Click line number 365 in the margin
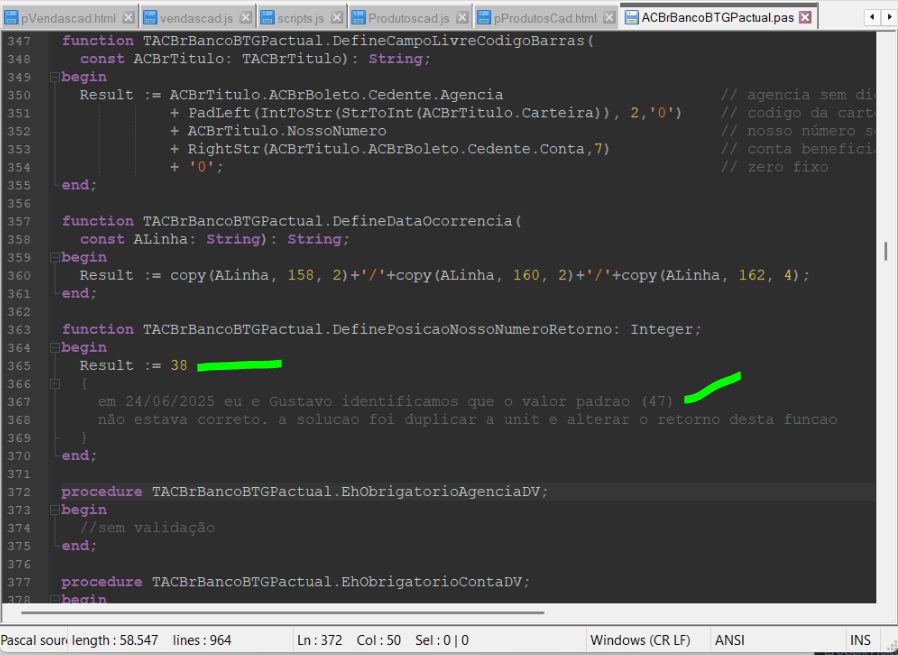The image size is (898, 655). pos(19,365)
